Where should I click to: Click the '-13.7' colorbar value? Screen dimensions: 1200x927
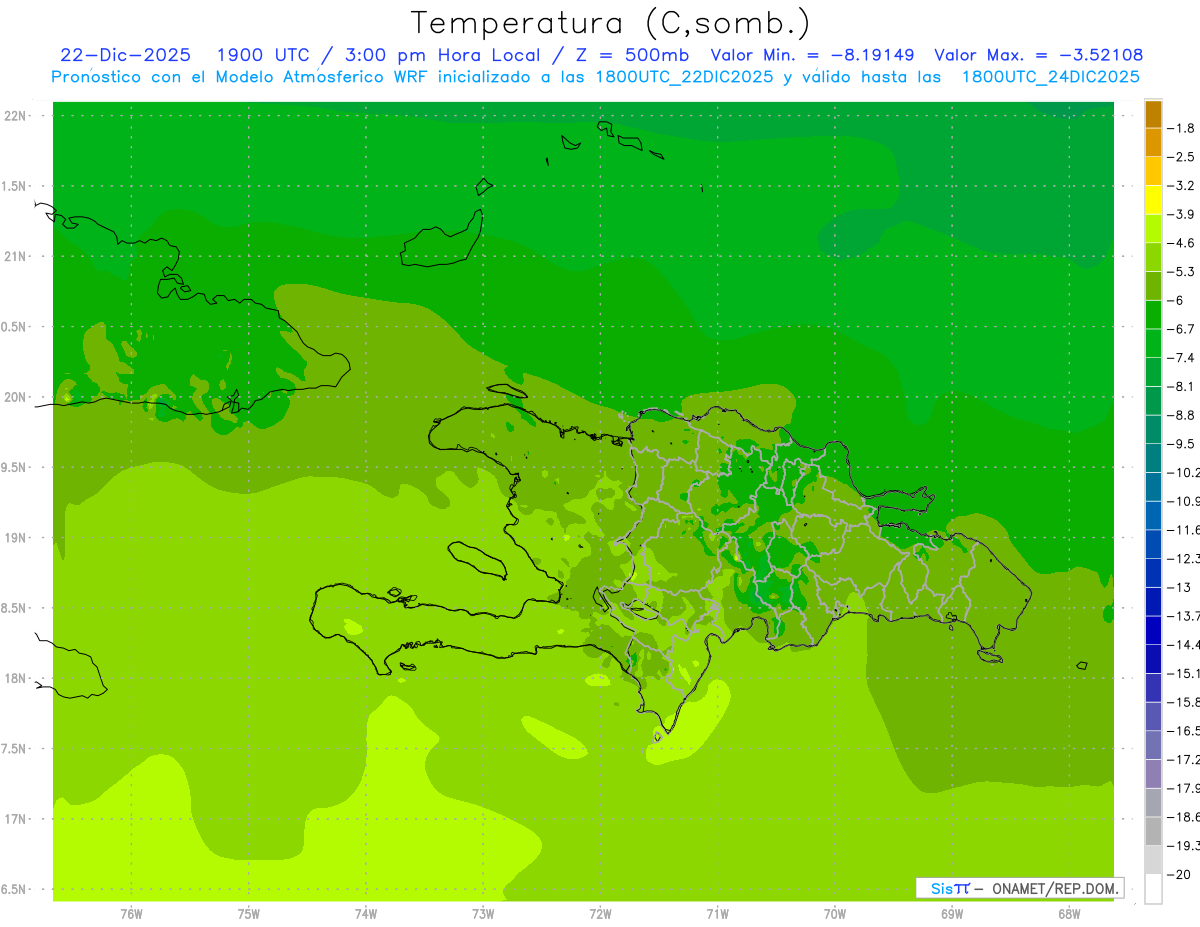(1184, 615)
